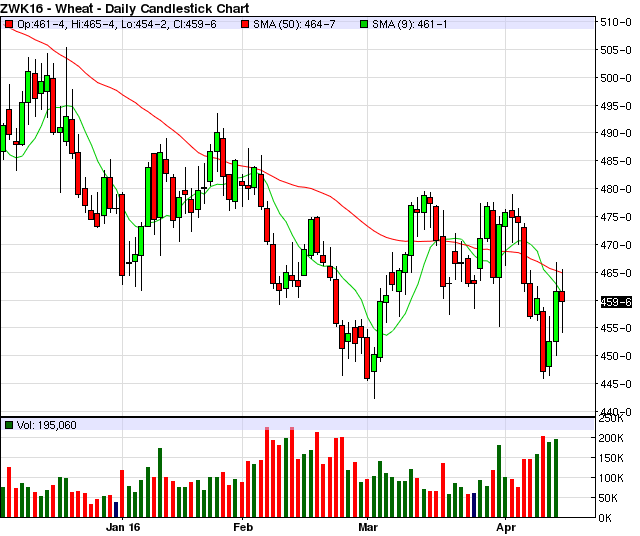640x536 pixels.
Task: Click the red SMA (50) legend swatch
Action: click(245, 24)
